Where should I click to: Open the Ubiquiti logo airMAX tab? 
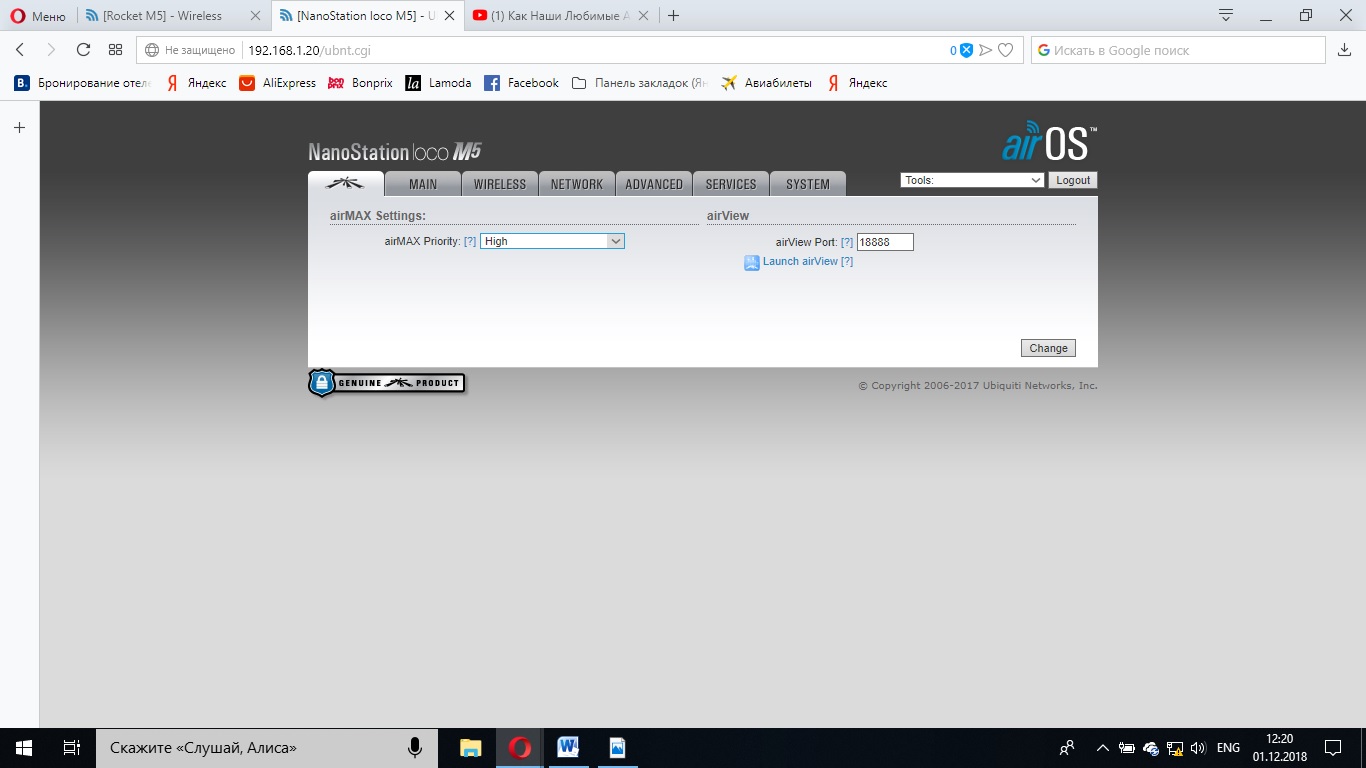(x=345, y=184)
